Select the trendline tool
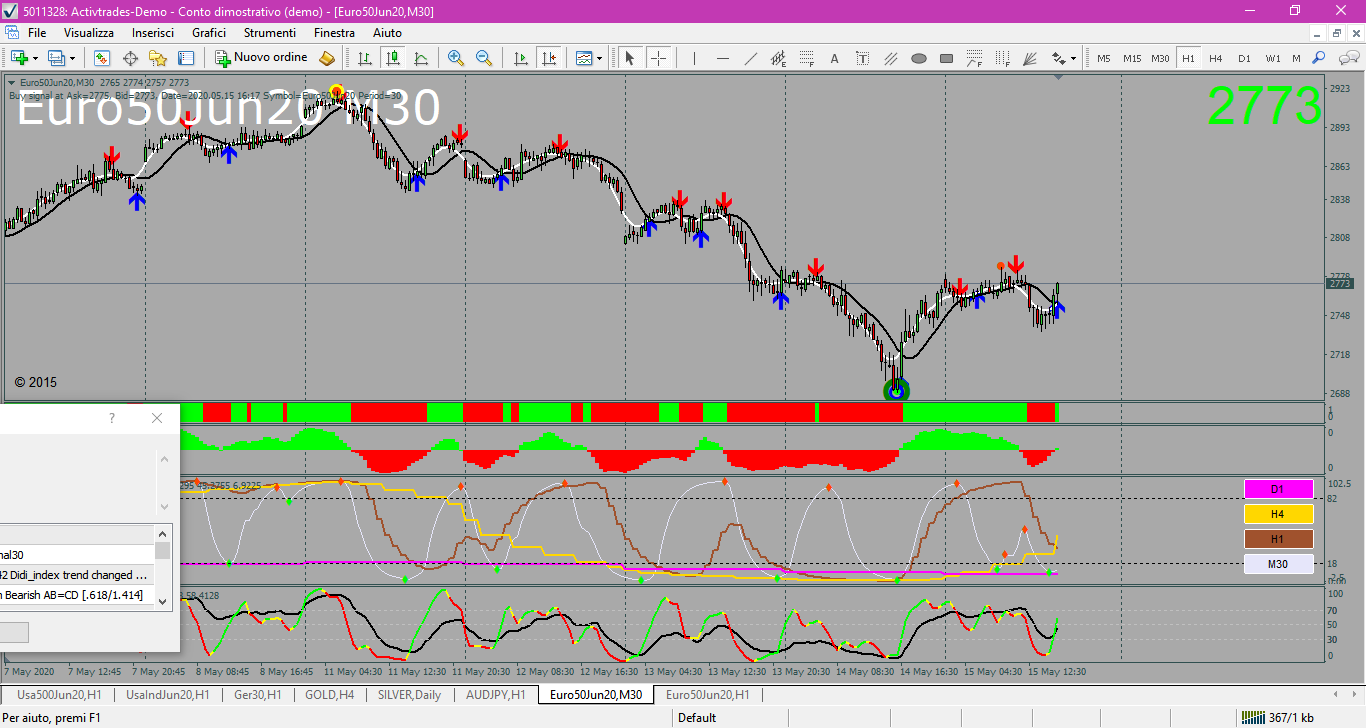 751,58
